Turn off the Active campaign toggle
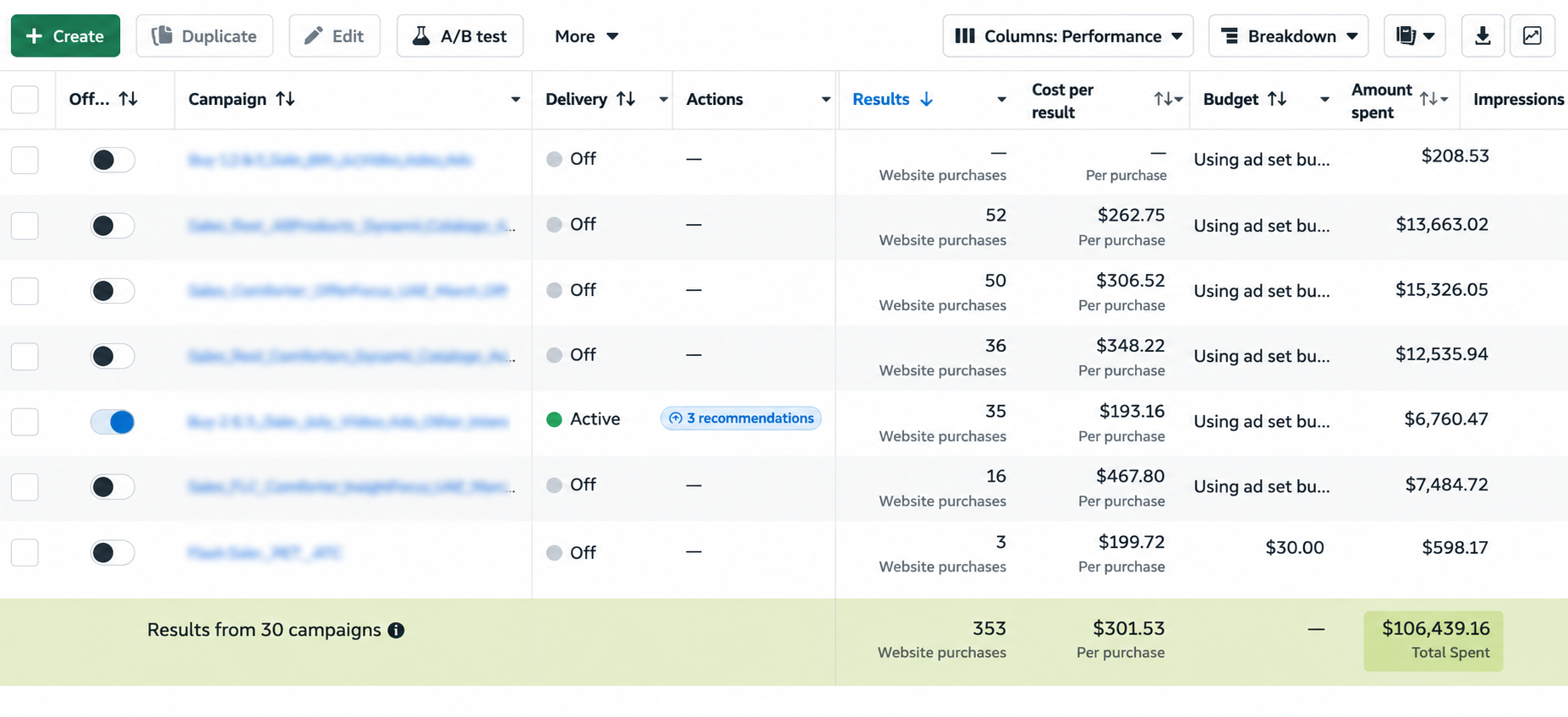This screenshot has height=717, width=1568. tap(112, 421)
